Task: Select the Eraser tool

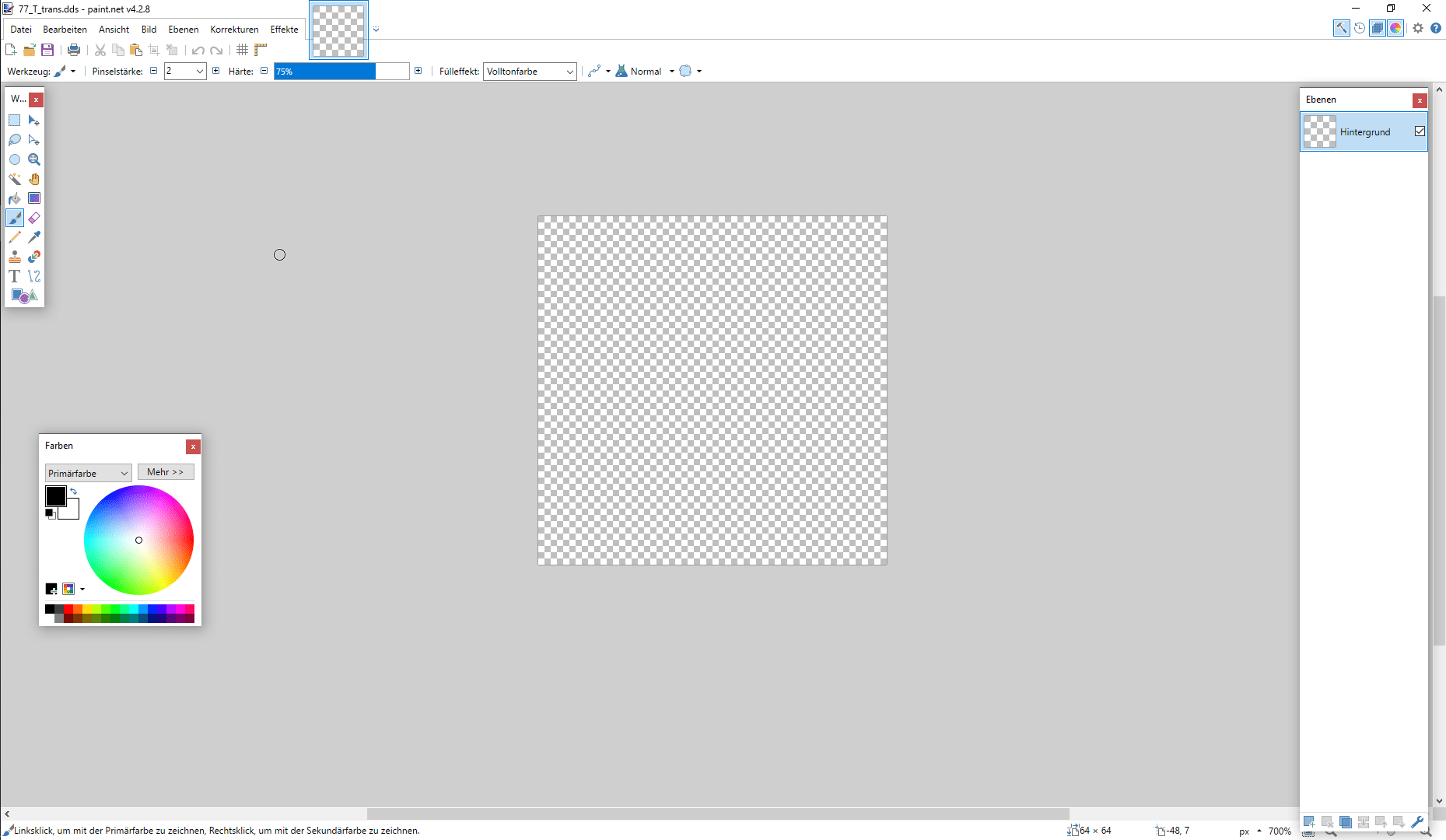Action: [x=34, y=218]
